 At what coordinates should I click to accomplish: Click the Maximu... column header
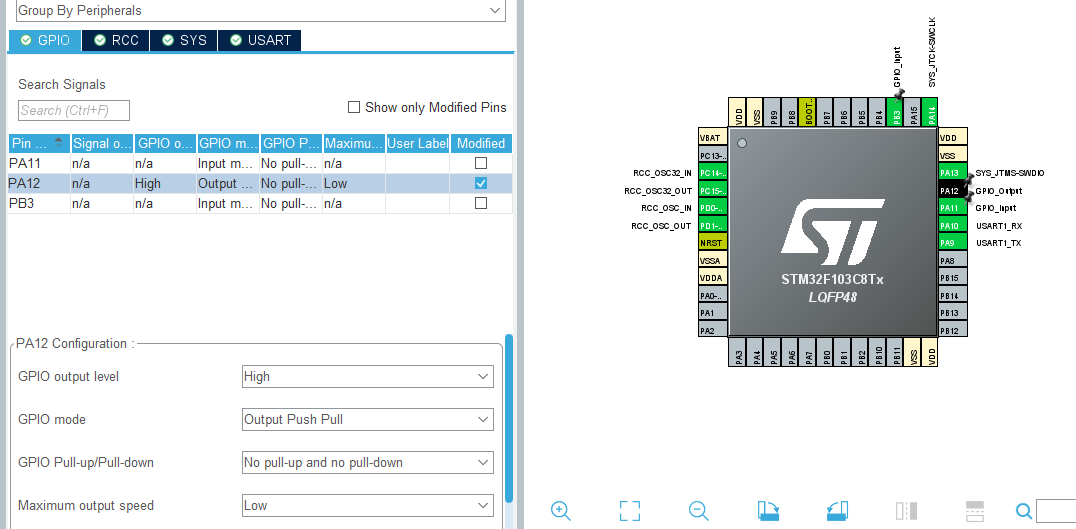coord(354,143)
